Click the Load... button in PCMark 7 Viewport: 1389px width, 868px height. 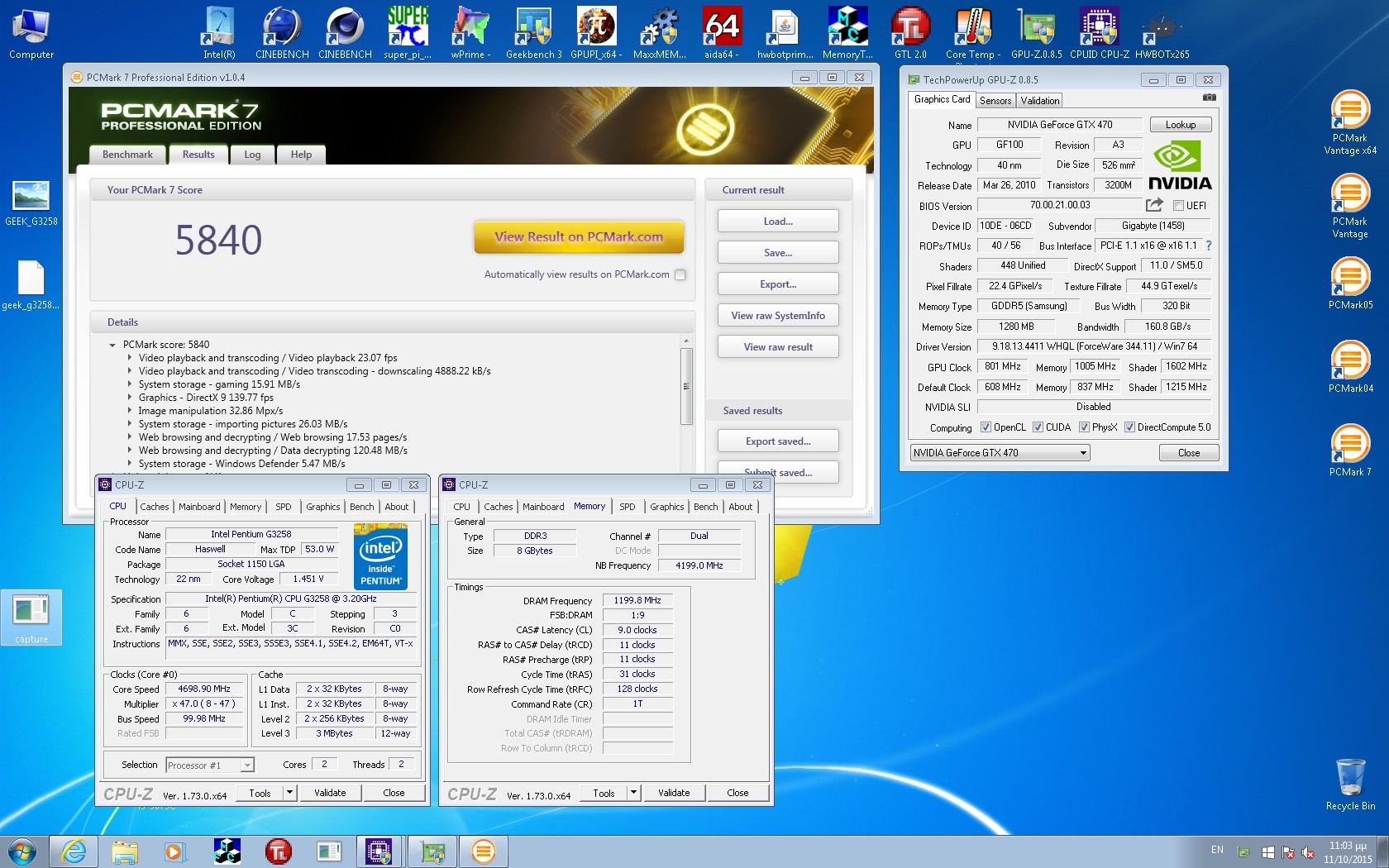[x=778, y=222]
